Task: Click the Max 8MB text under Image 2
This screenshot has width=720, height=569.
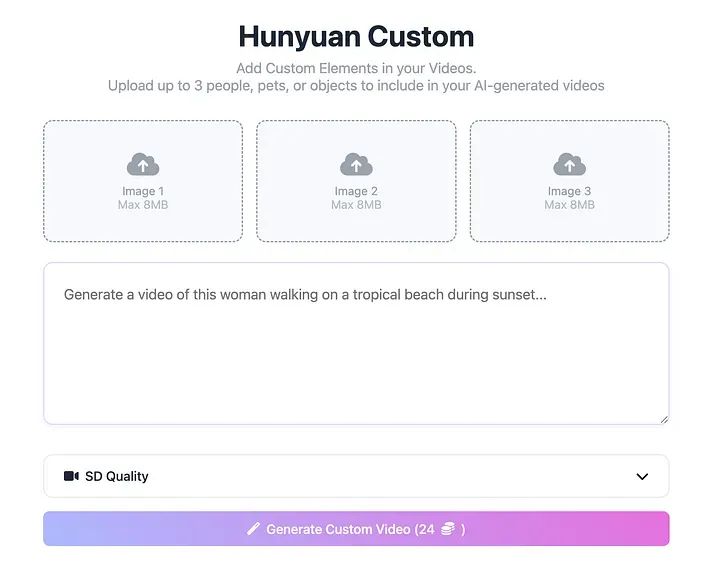Action: pyautogui.click(x=356, y=205)
